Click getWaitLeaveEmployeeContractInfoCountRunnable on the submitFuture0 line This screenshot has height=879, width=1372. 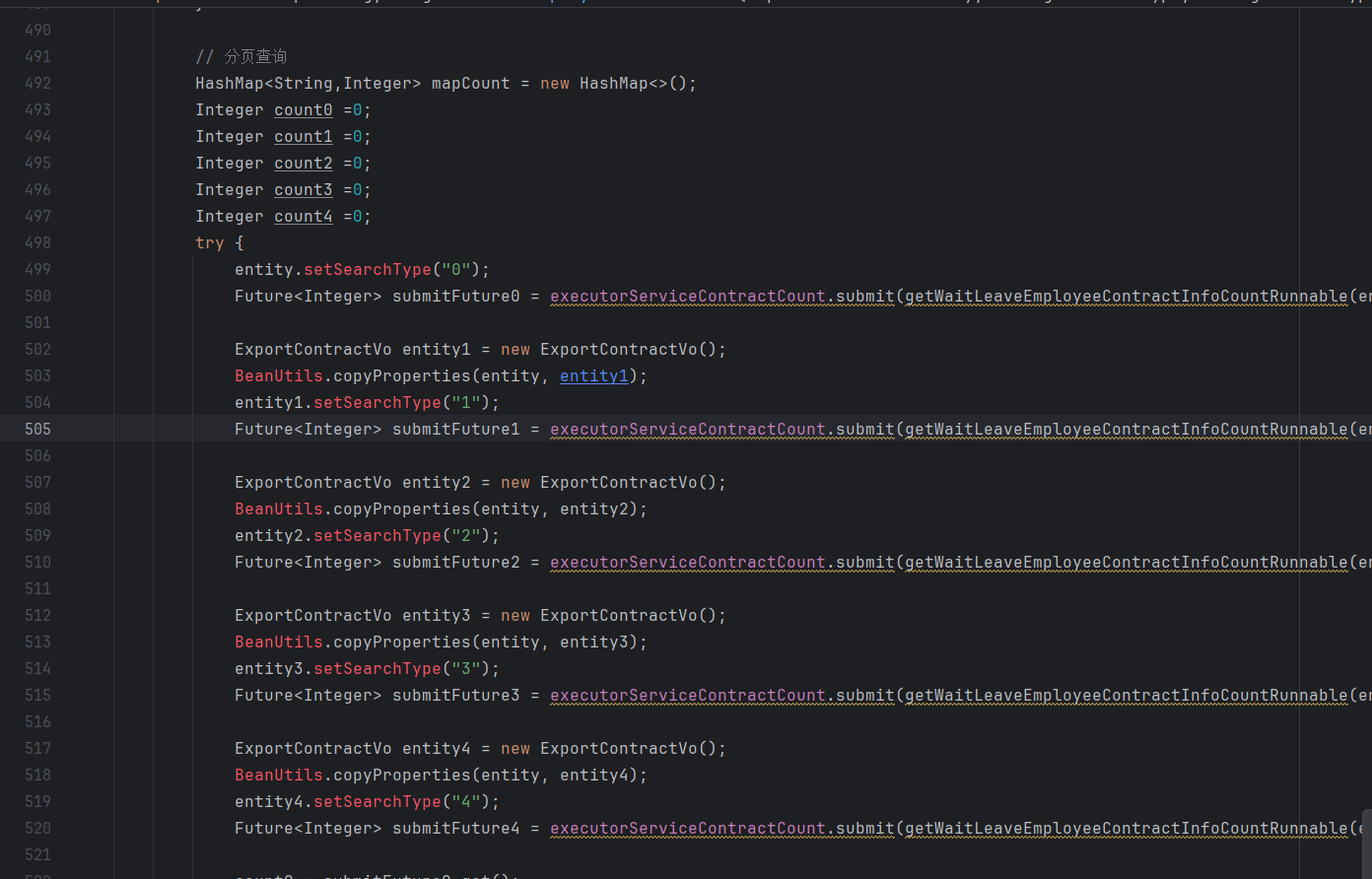(1126, 296)
